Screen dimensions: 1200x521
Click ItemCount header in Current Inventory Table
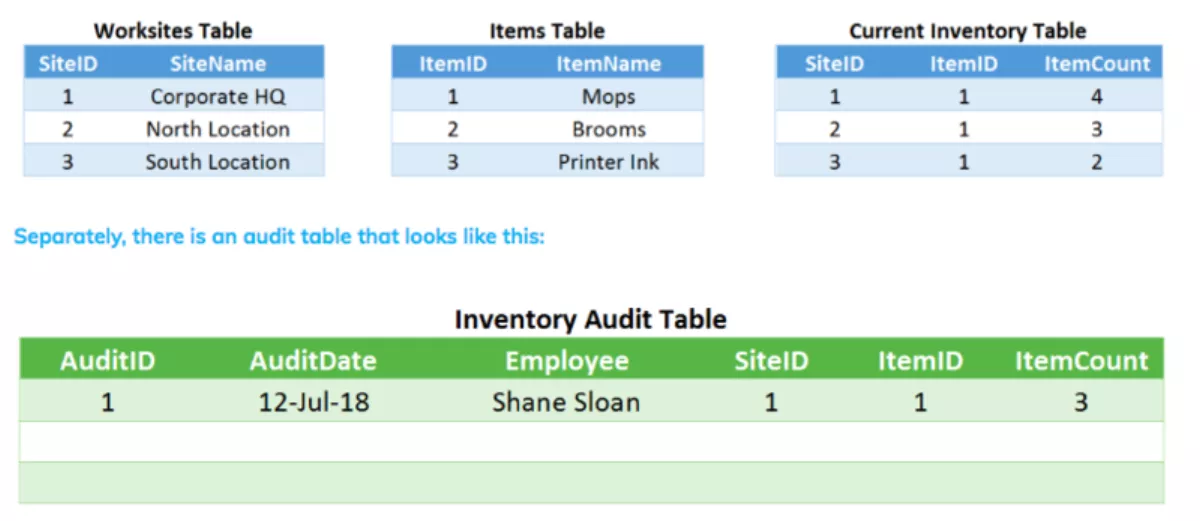[x=1097, y=64]
